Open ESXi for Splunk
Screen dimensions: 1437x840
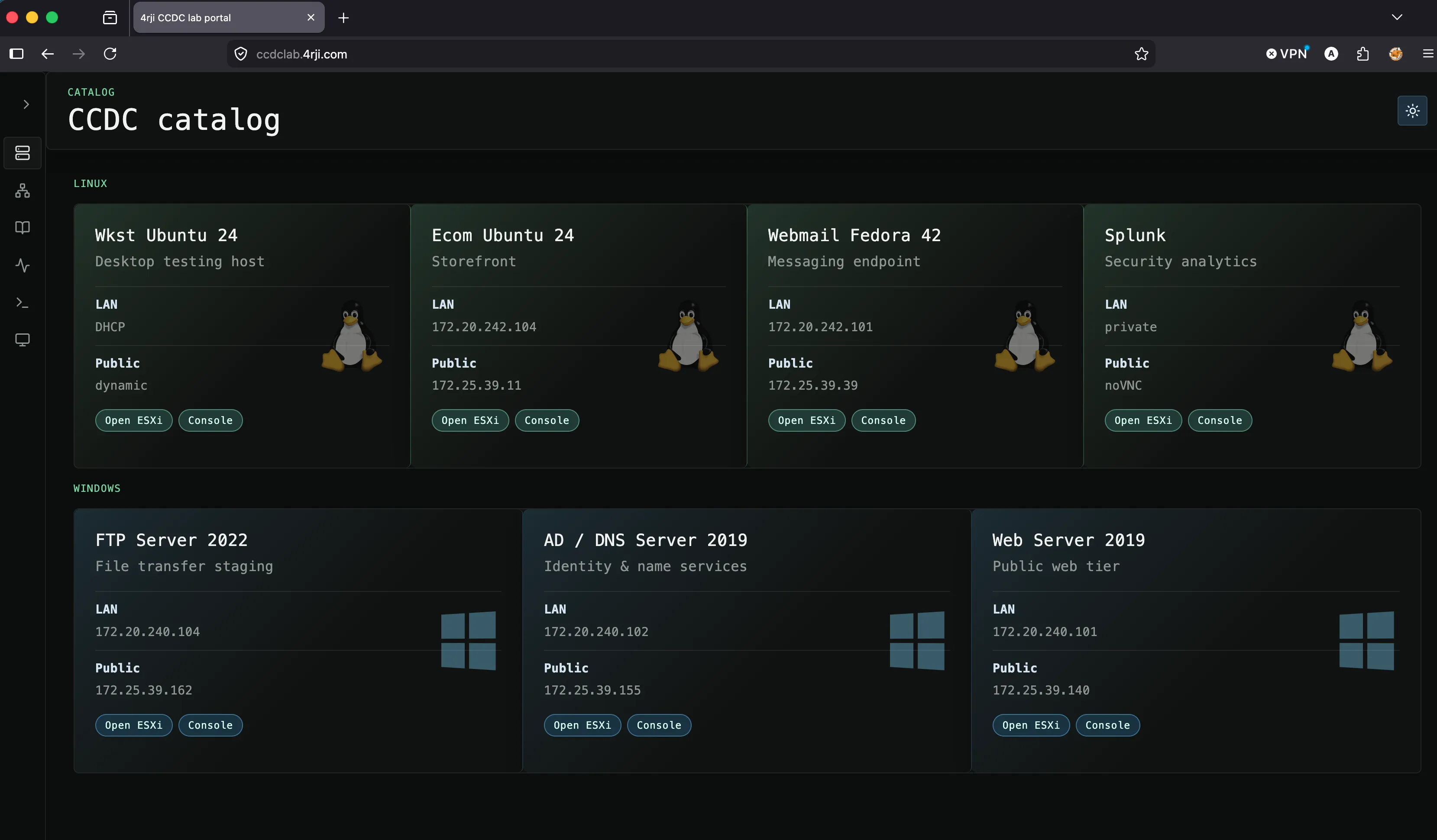pyautogui.click(x=1143, y=420)
